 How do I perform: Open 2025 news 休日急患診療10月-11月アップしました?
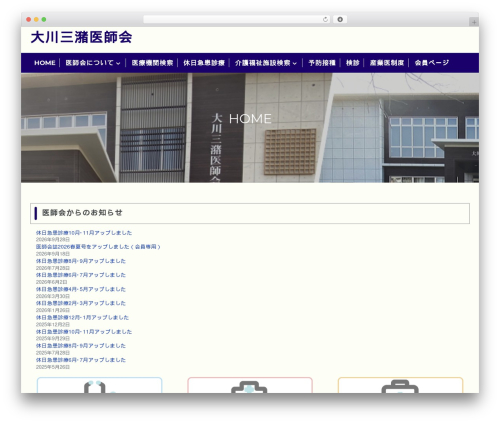(84, 332)
